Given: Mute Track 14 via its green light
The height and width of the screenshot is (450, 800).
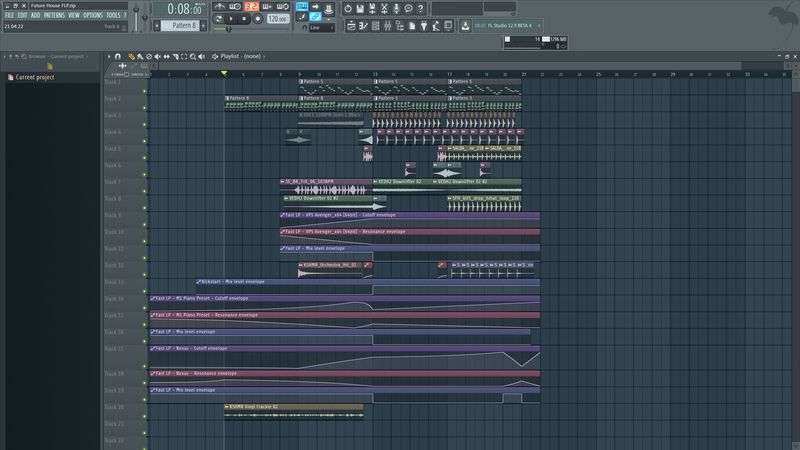Looking at the screenshot, I should click(144, 308).
